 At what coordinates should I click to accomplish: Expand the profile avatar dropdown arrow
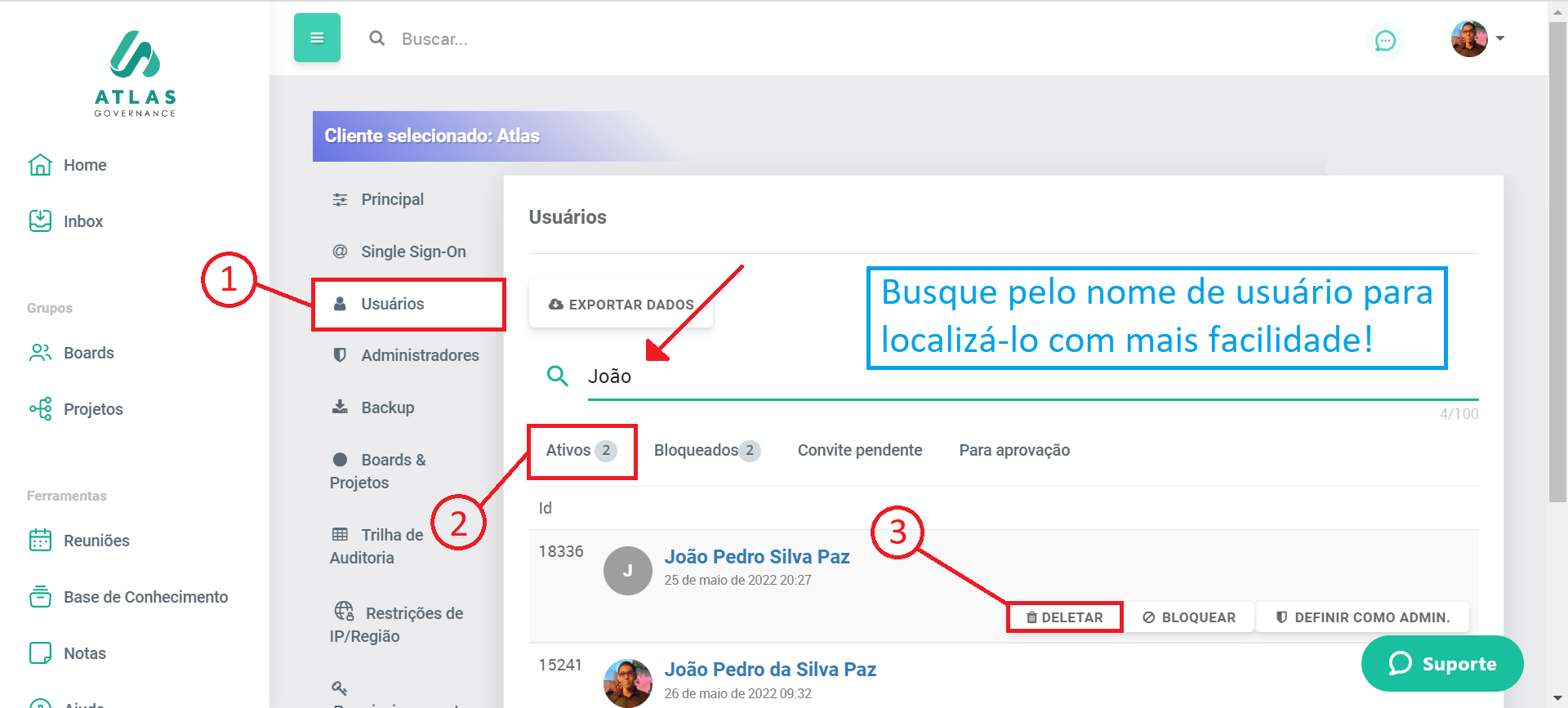tap(1500, 38)
